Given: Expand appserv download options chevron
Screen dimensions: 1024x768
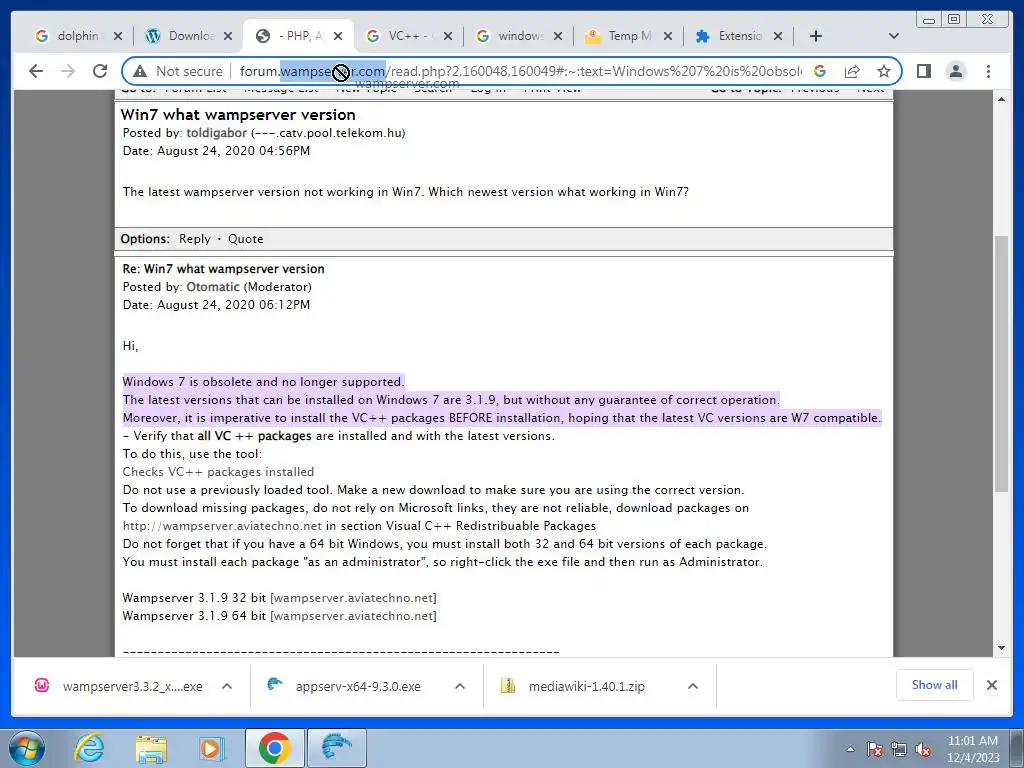Looking at the screenshot, I should tap(460, 686).
